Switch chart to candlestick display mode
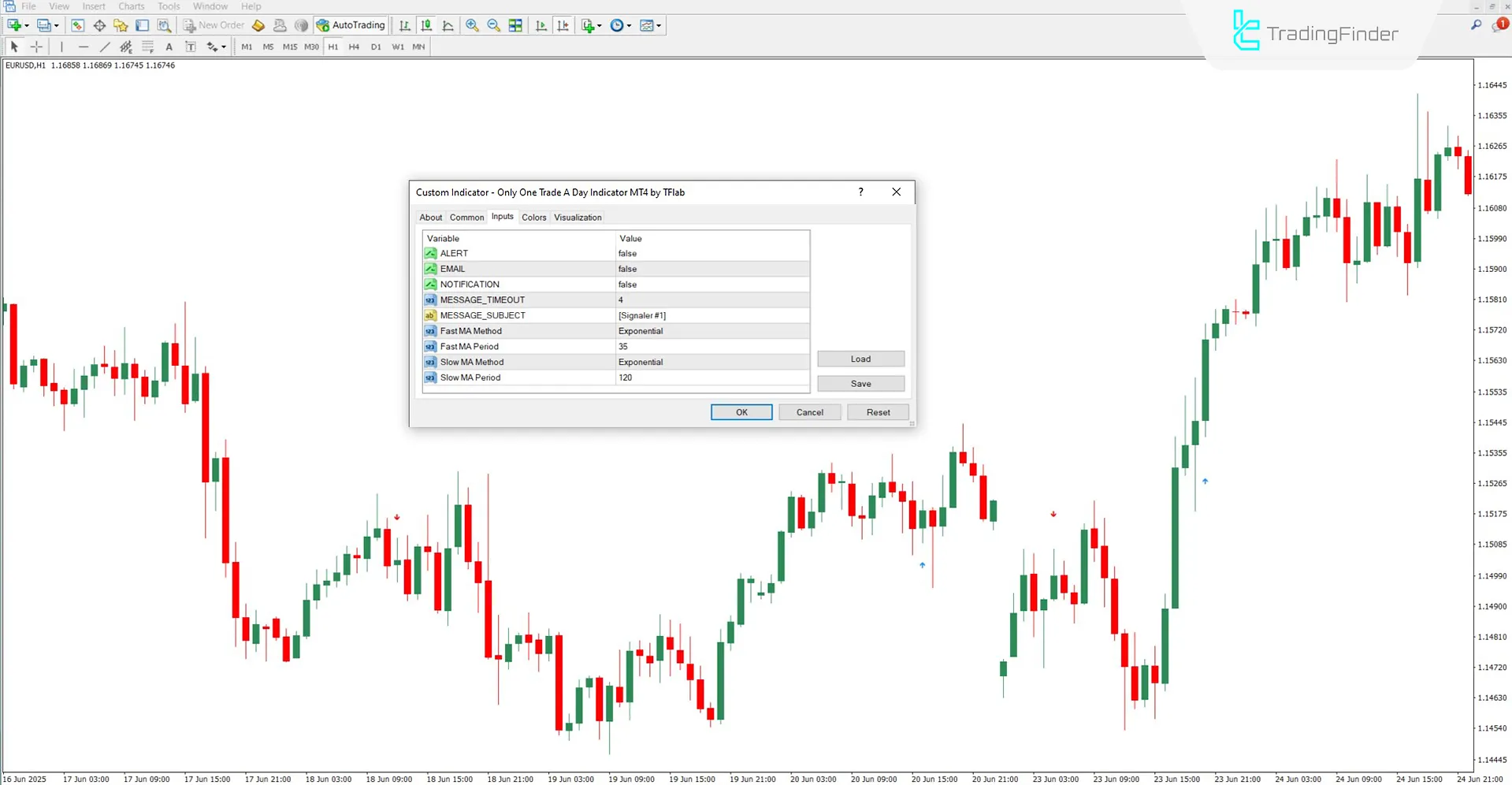Screen dimensions: 1512x785 point(425,24)
